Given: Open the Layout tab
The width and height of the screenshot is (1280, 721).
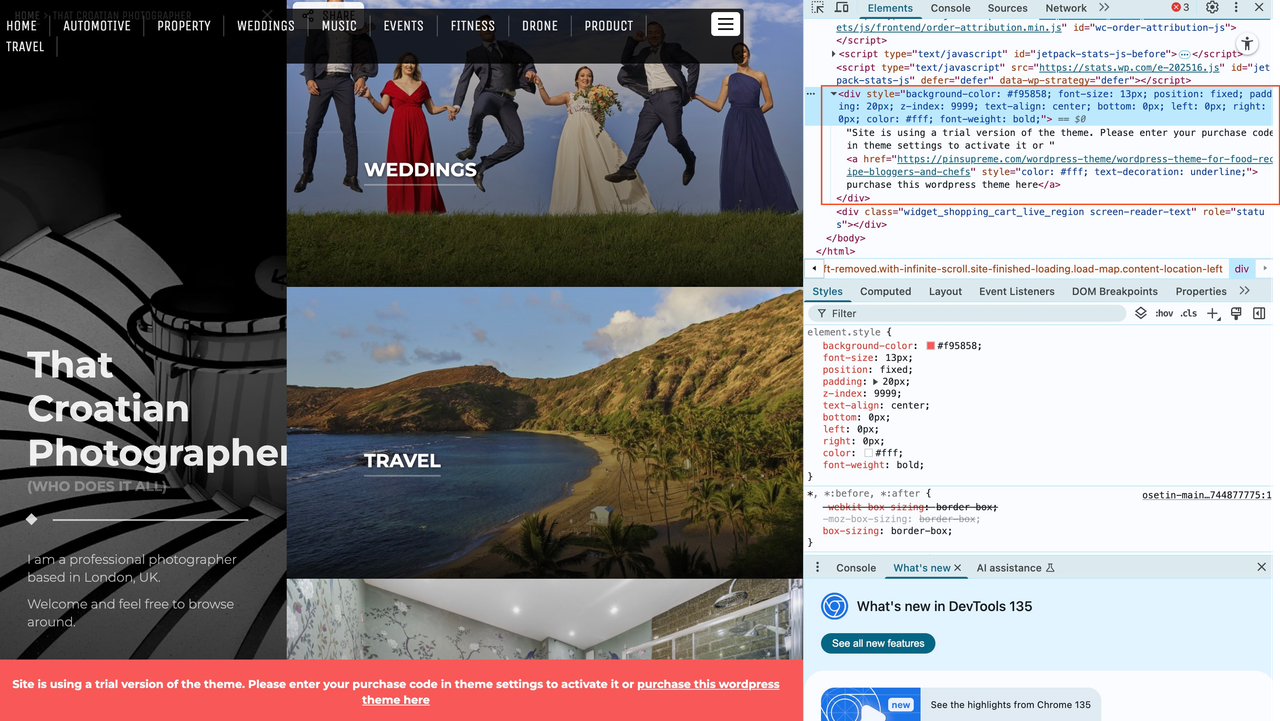Looking at the screenshot, I should coord(945,291).
